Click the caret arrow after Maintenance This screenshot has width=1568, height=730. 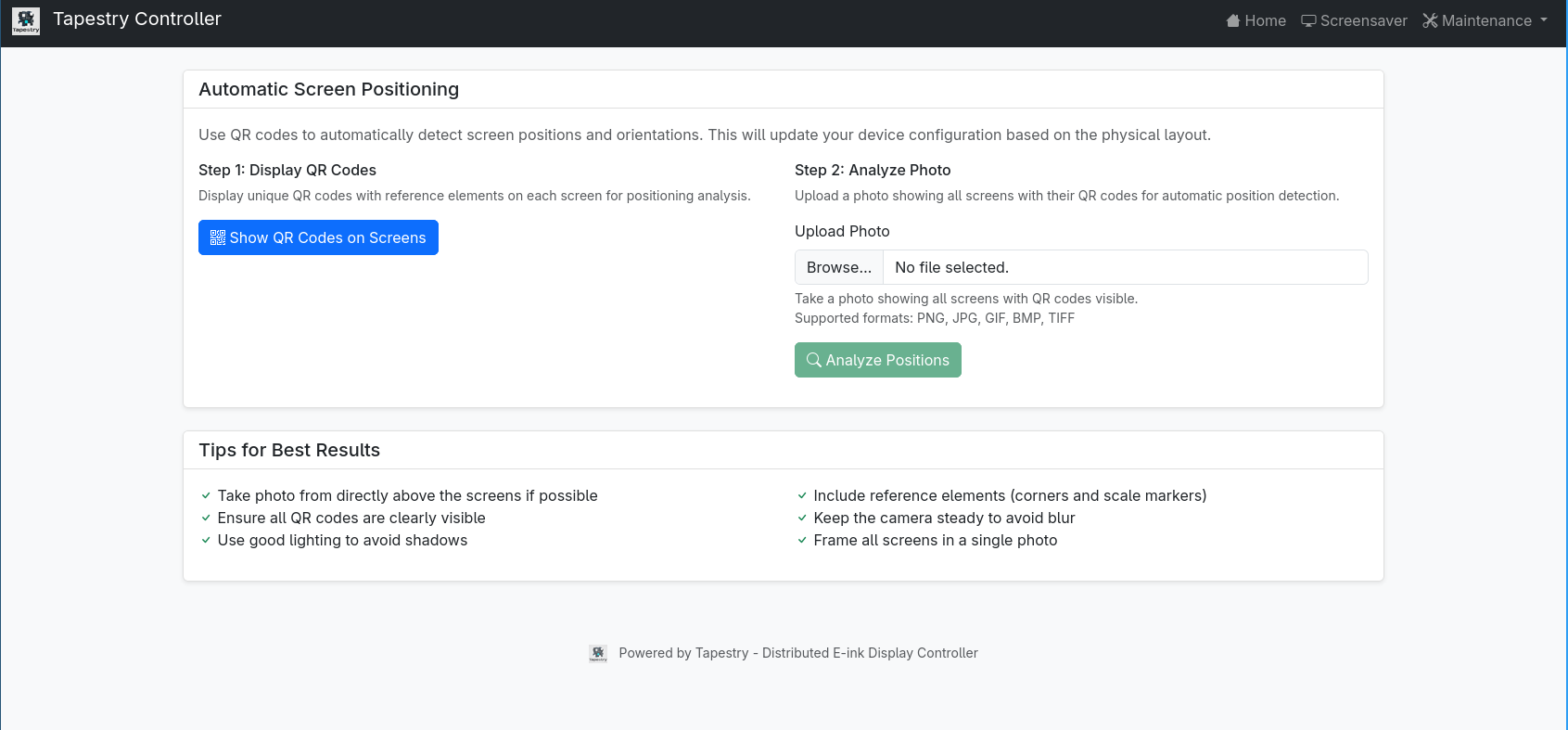point(1544,19)
